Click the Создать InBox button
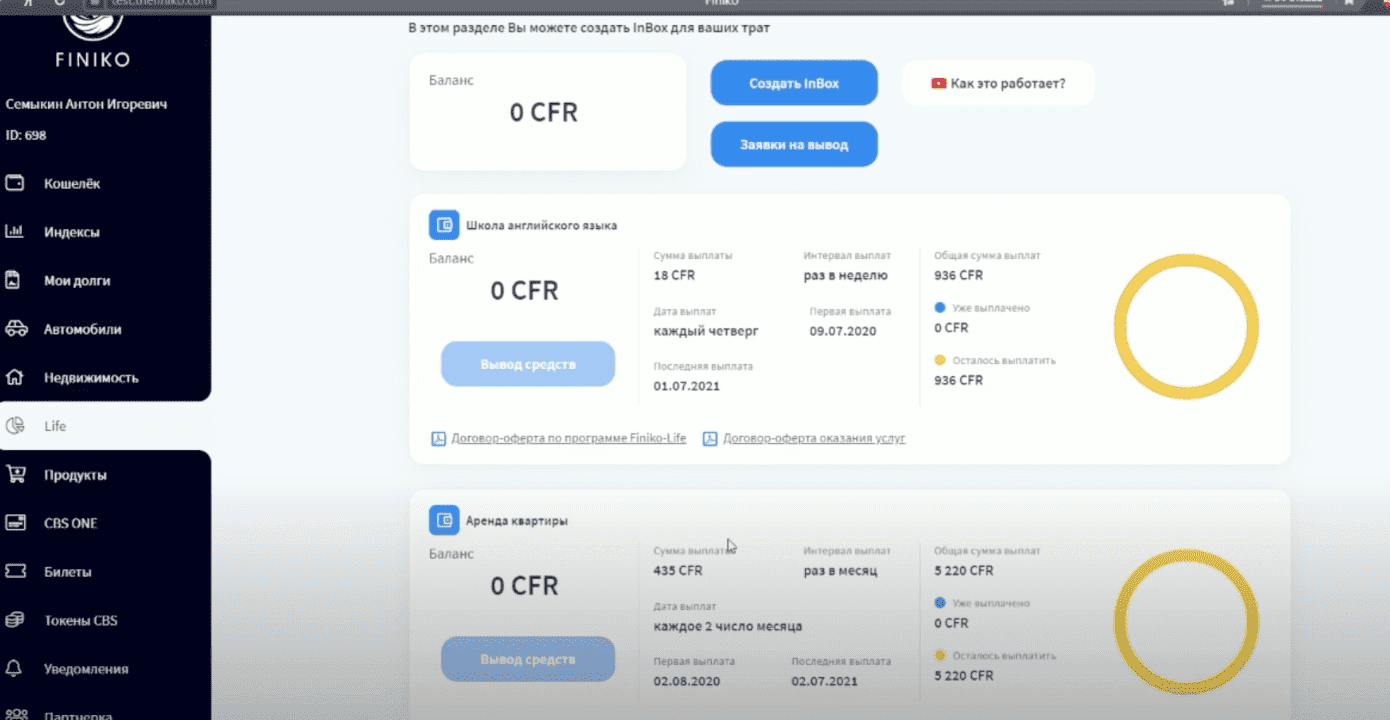 tap(794, 83)
